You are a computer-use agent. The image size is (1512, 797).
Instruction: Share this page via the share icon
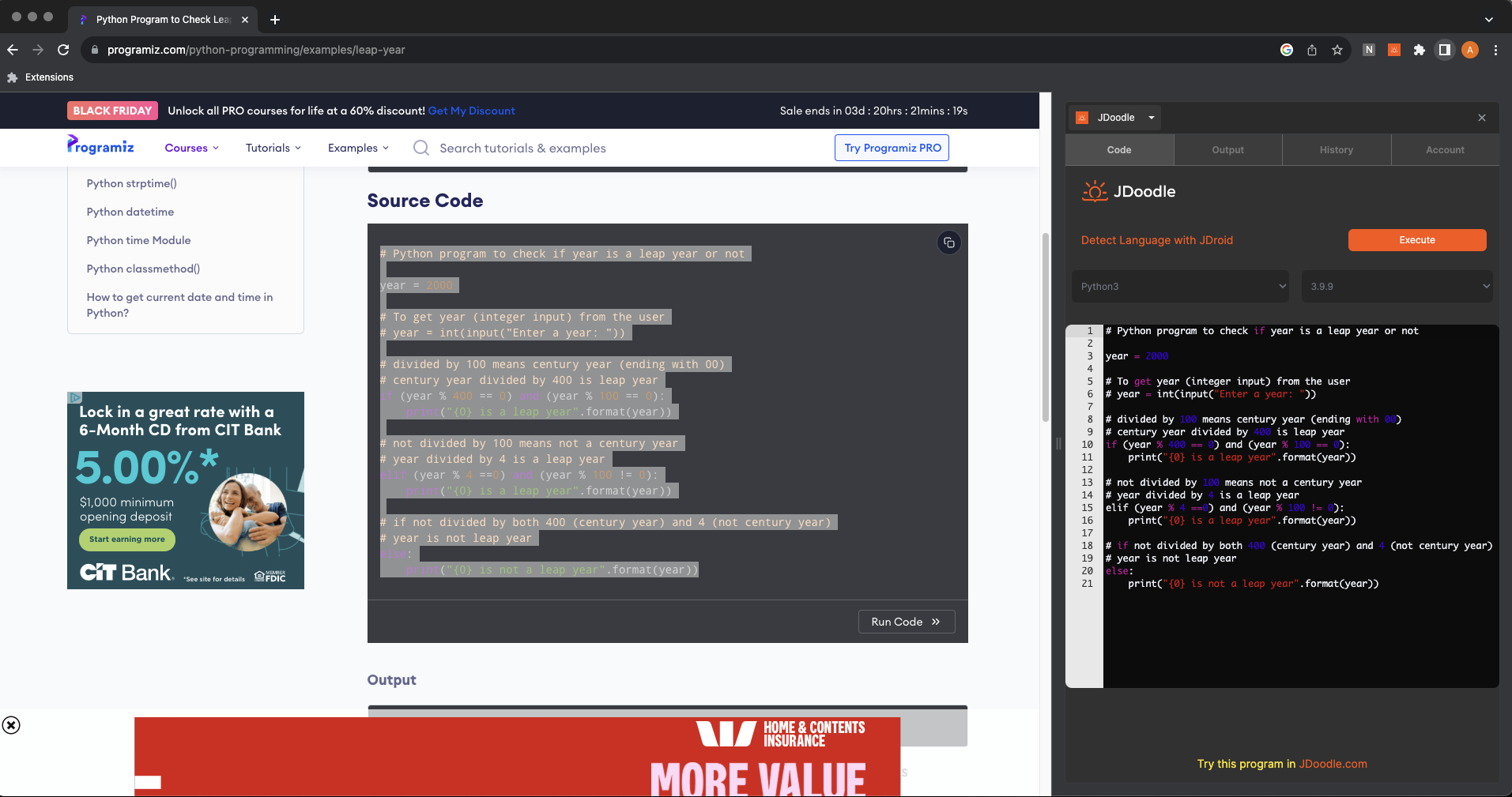point(1312,50)
